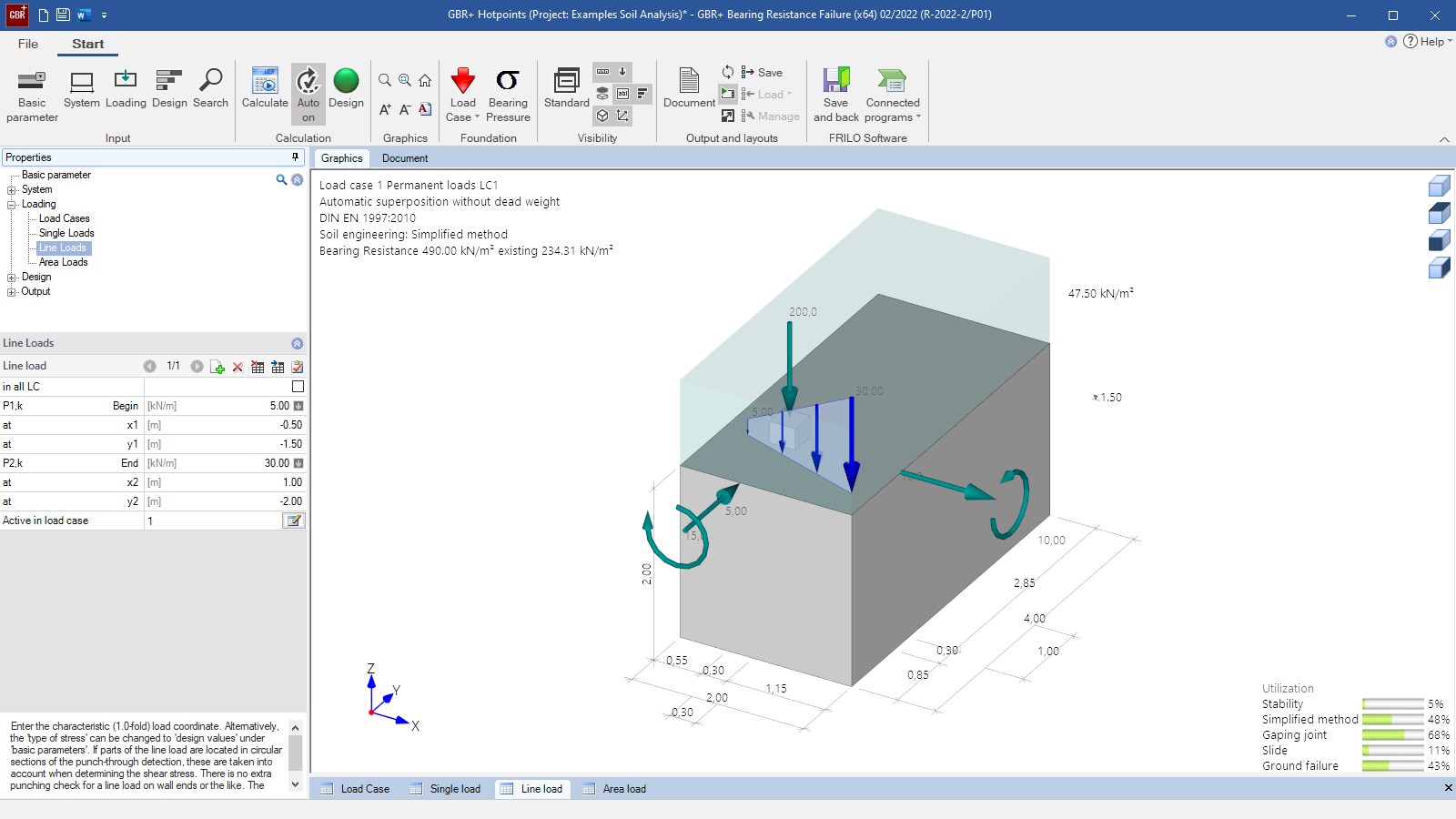Pin the Properties panel
The image size is (1456, 819).
(295, 157)
